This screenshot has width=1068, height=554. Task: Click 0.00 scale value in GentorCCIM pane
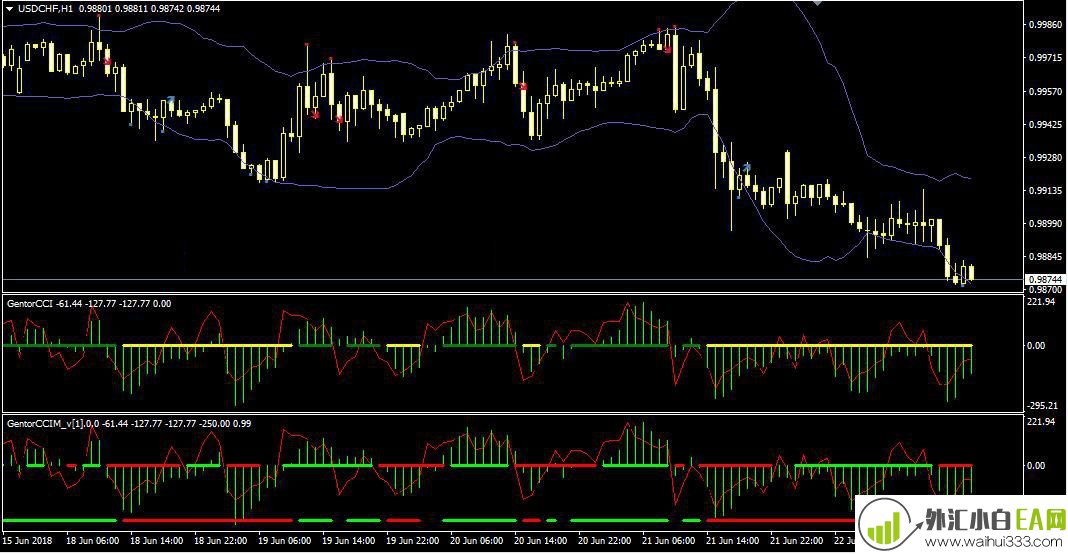[x=1035, y=465]
